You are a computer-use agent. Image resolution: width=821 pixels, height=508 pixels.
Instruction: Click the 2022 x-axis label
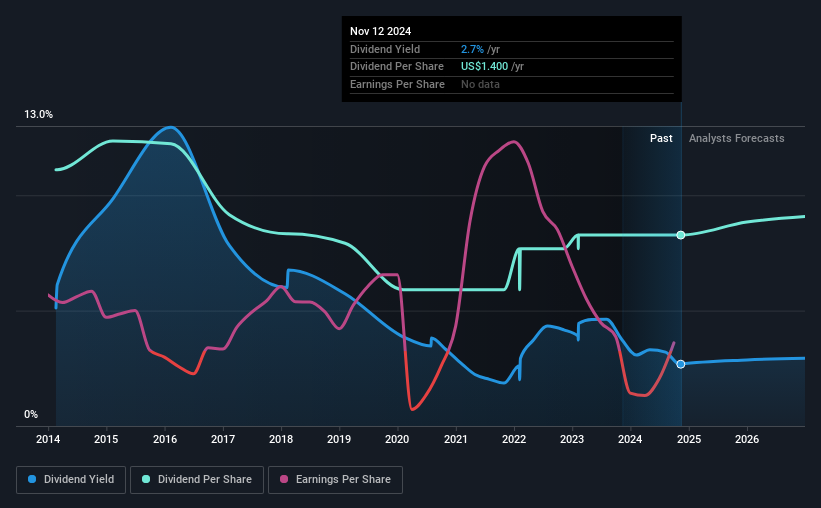(x=514, y=439)
